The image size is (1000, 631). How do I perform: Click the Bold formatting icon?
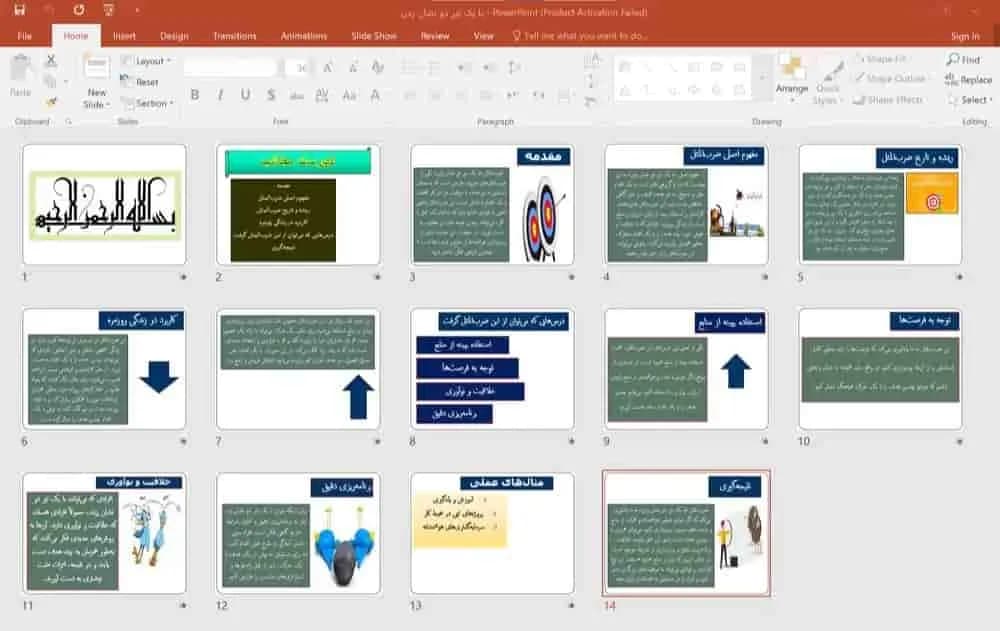click(195, 95)
